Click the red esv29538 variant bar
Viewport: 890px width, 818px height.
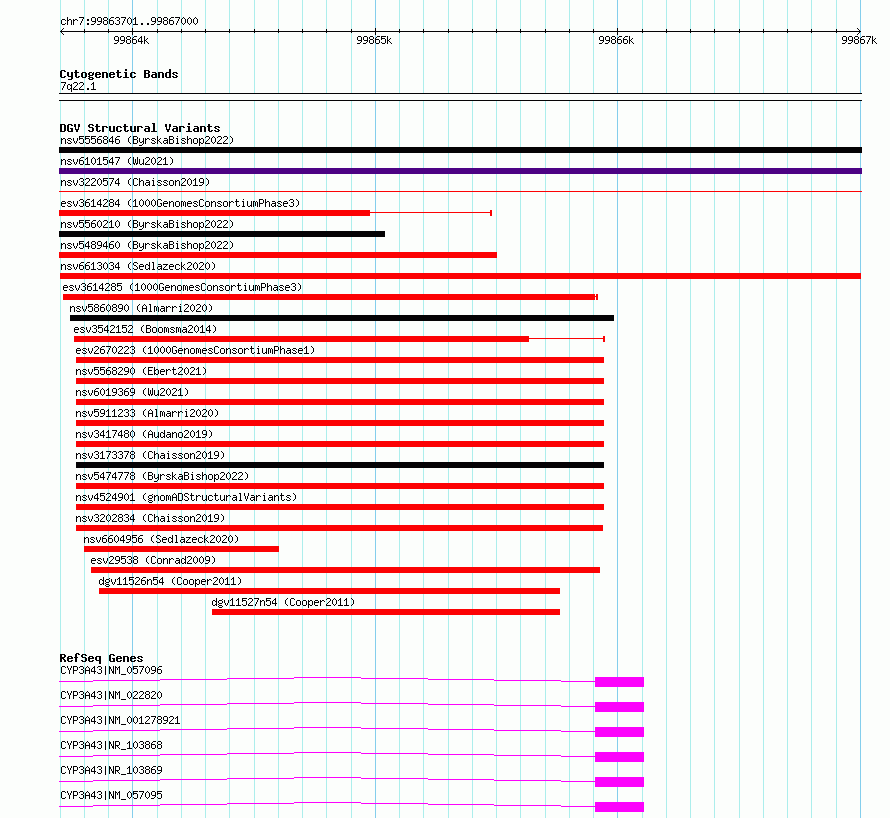[x=346, y=570]
